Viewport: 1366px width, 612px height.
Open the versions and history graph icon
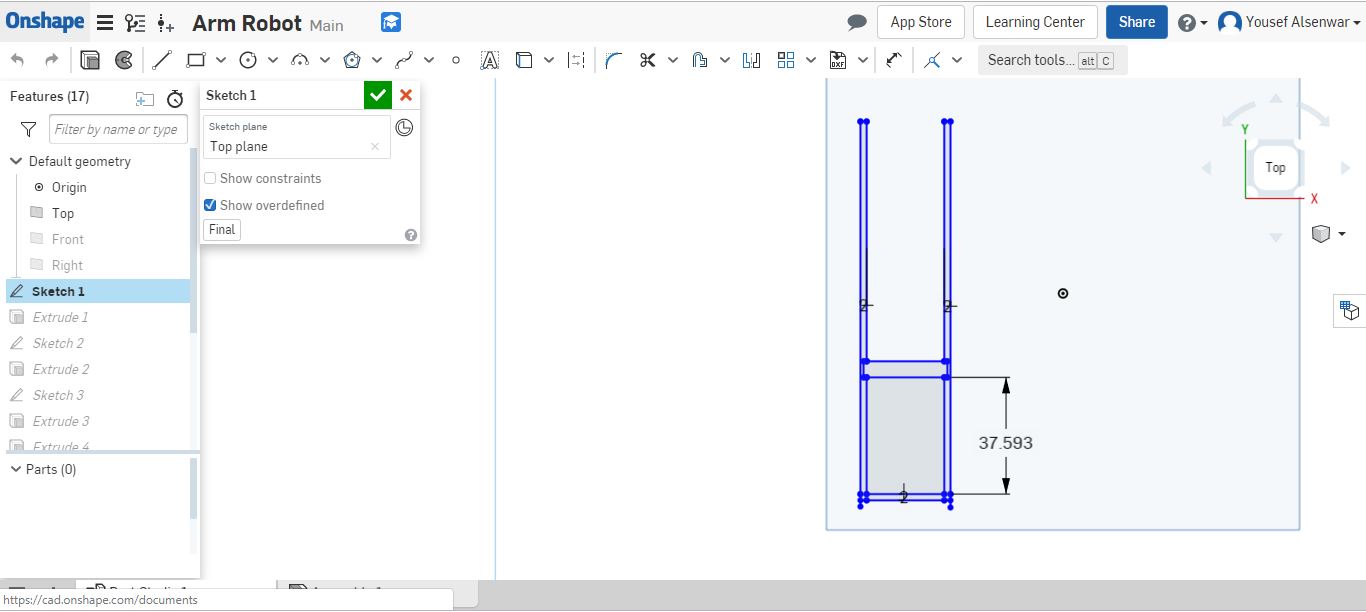[x=135, y=23]
